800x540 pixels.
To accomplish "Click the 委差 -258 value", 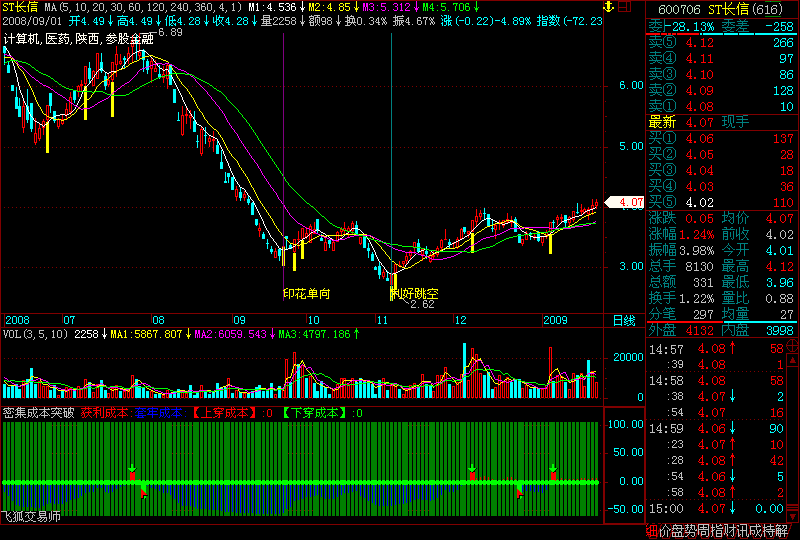I will [779, 27].
